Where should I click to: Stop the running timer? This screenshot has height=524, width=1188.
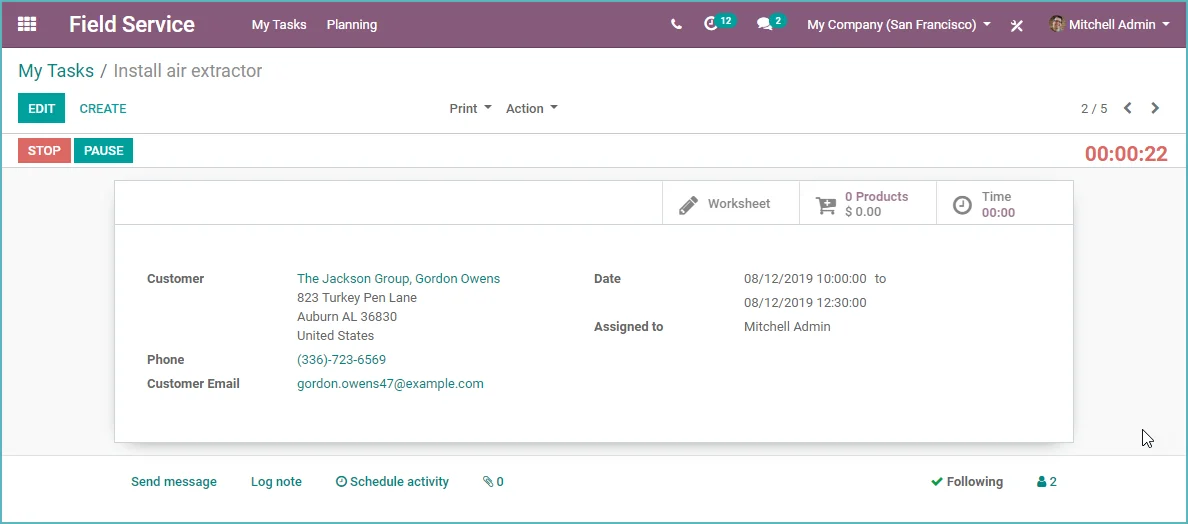coord(44,151)
